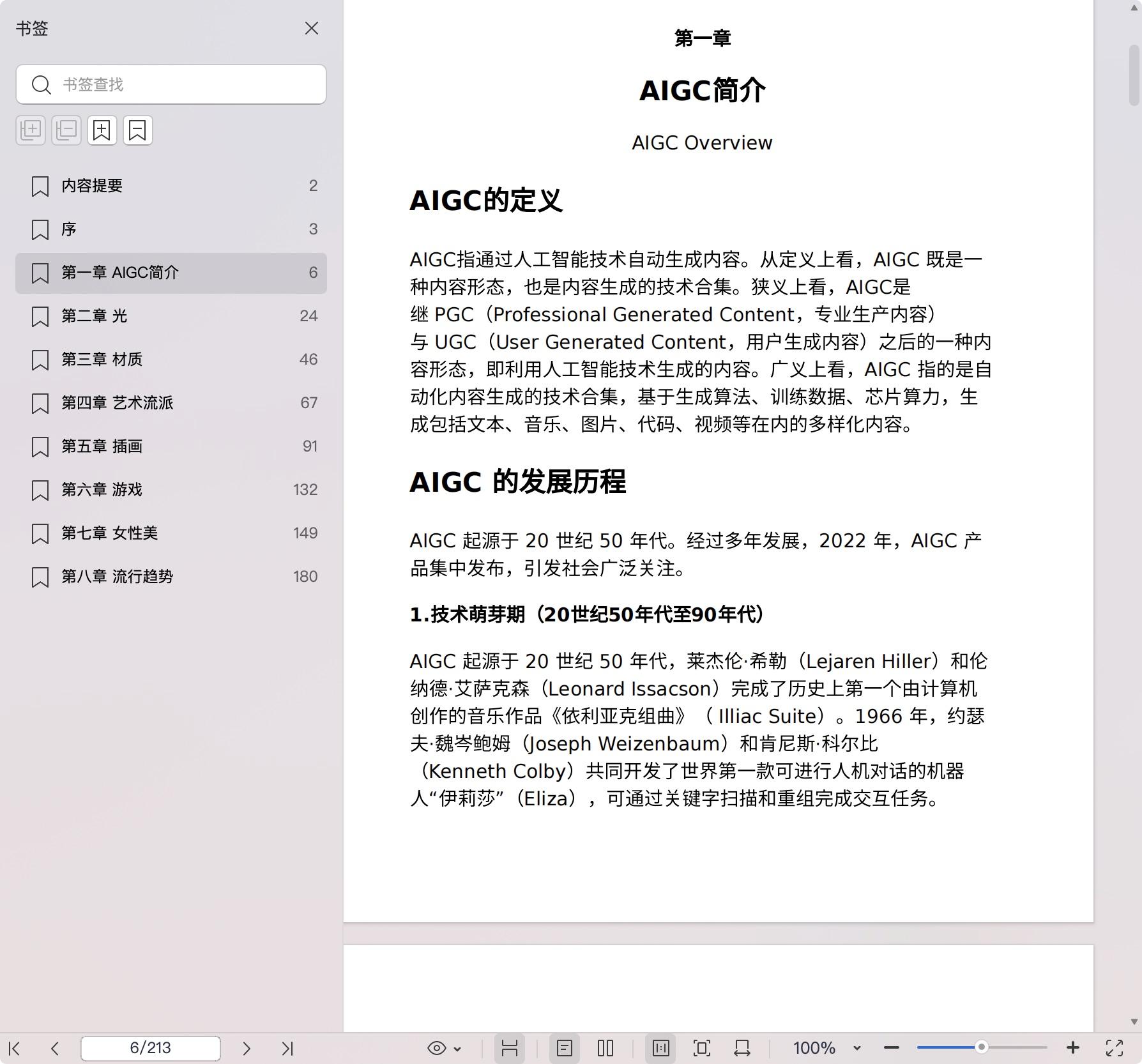Click the vertical scrollbar thumb
Image resolution: width=1142 pixels, height=1064 pixels.
(x=1134, y=75)
